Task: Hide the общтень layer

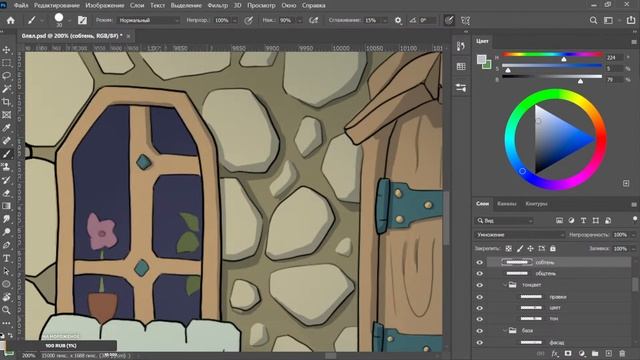Action: coord(480,273)
